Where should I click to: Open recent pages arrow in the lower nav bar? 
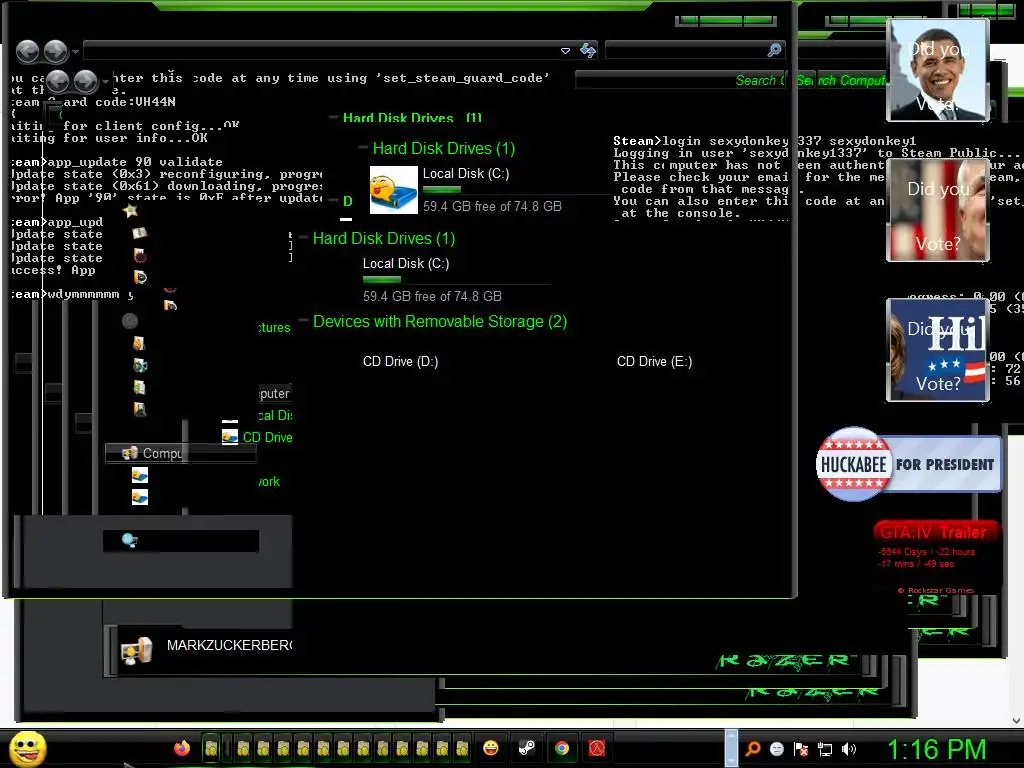click(106, 82)
